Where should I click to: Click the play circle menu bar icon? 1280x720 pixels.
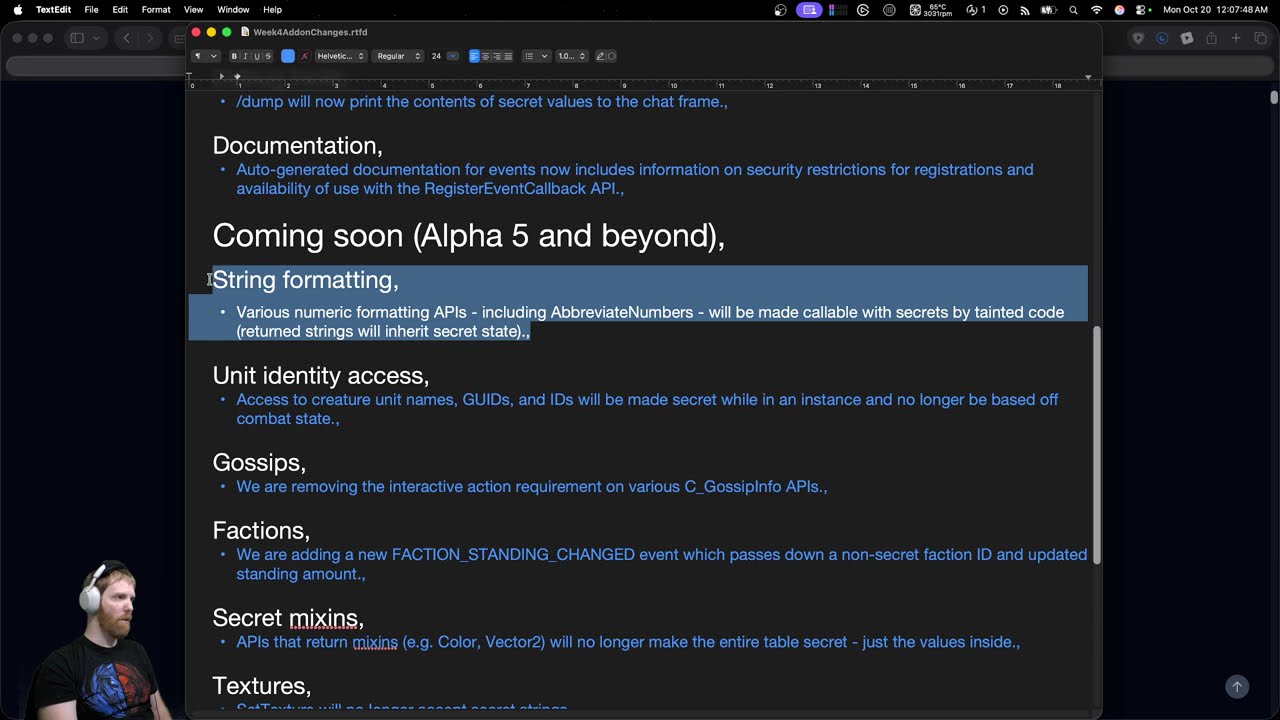tap(1004, 9)
